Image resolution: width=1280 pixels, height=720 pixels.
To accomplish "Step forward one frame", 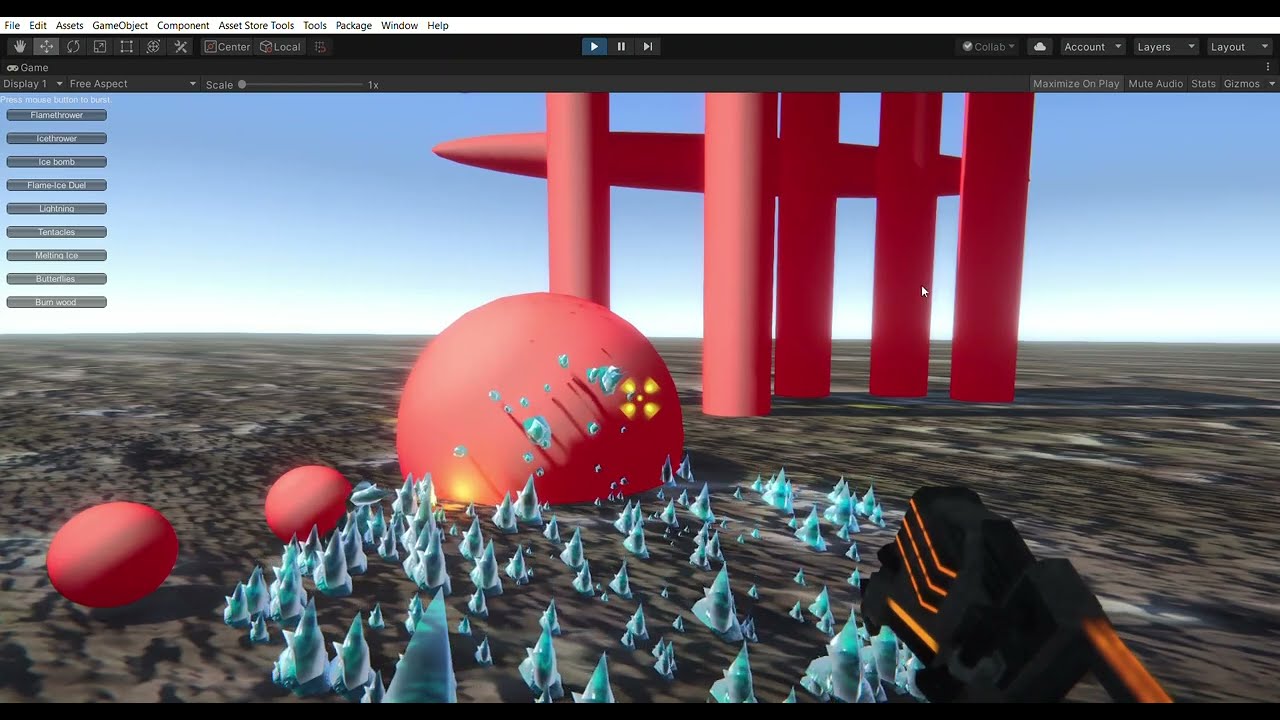I will coord(648,47).
